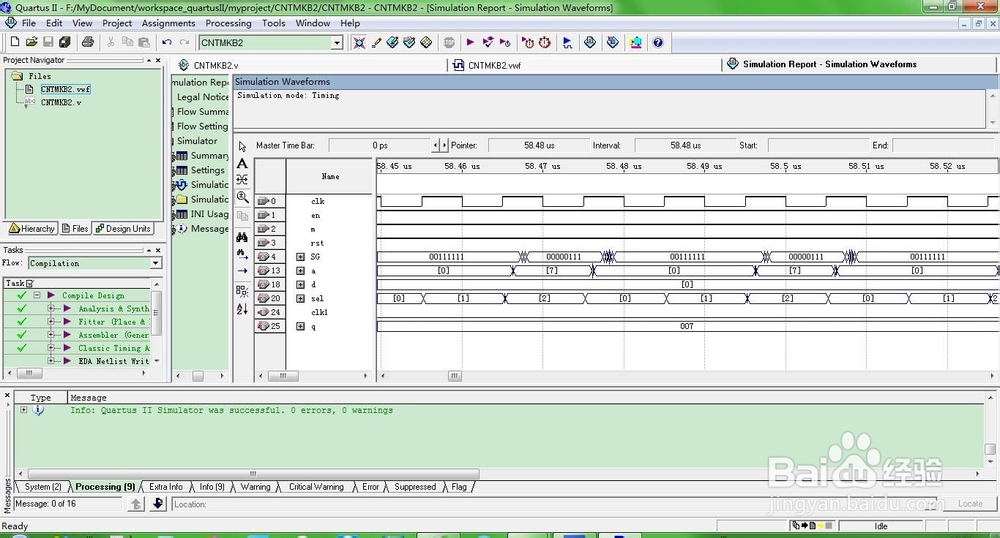
Task: Click the Snap to Grid icon
Action: click(242, 291)
